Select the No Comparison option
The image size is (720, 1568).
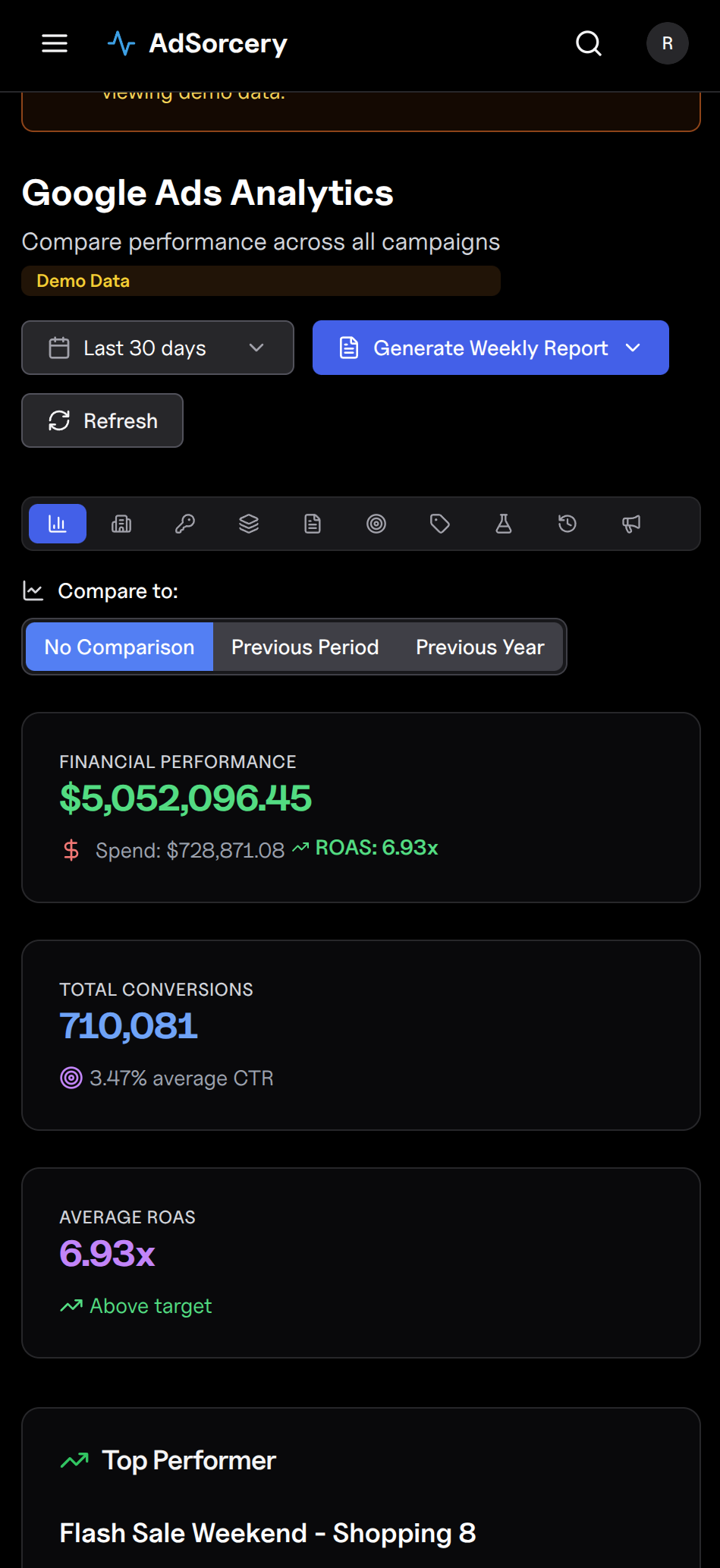[x=120, y=647]
